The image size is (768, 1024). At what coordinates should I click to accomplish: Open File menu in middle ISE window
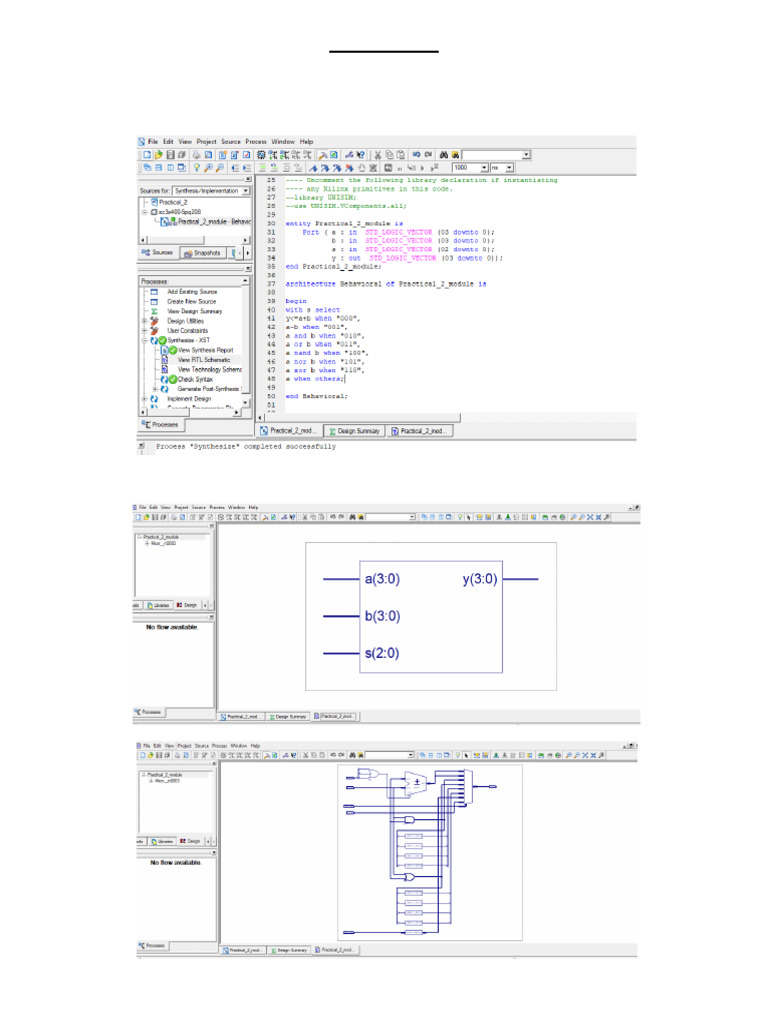[142, 507]
